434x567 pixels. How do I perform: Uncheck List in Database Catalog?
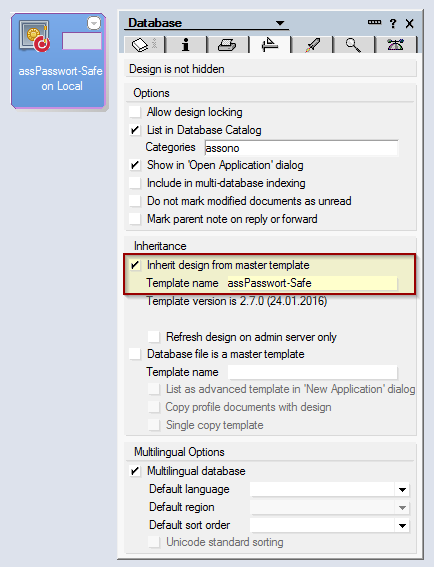click(x=135, y=130)
